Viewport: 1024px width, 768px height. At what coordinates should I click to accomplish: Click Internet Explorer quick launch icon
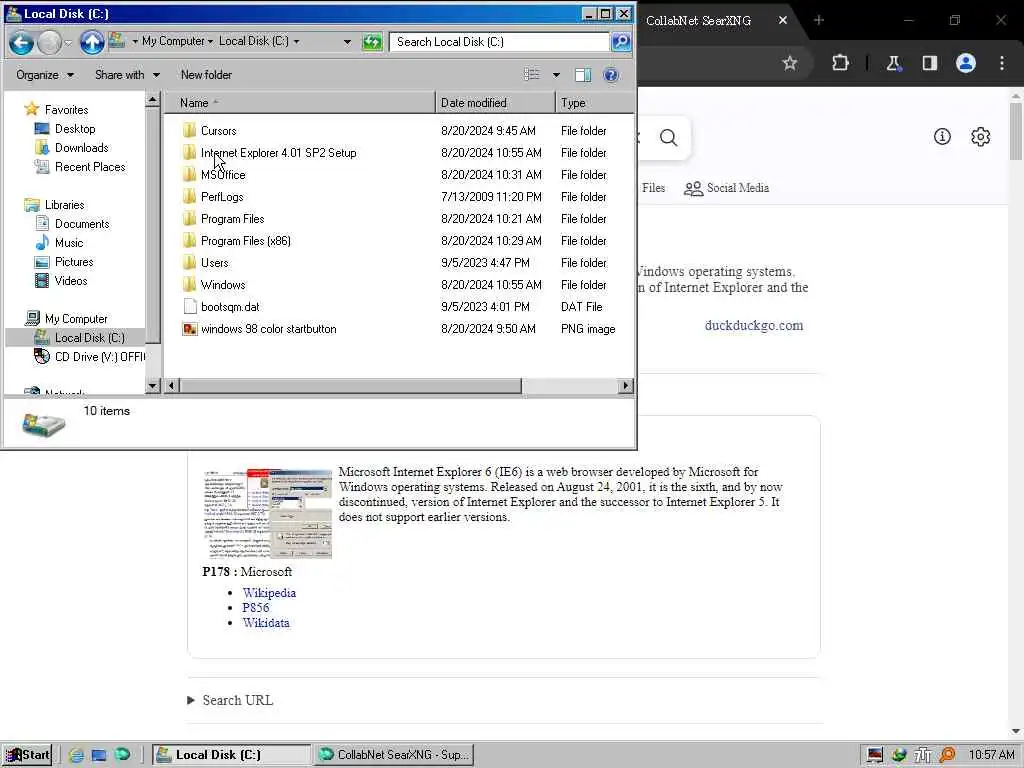76,755
